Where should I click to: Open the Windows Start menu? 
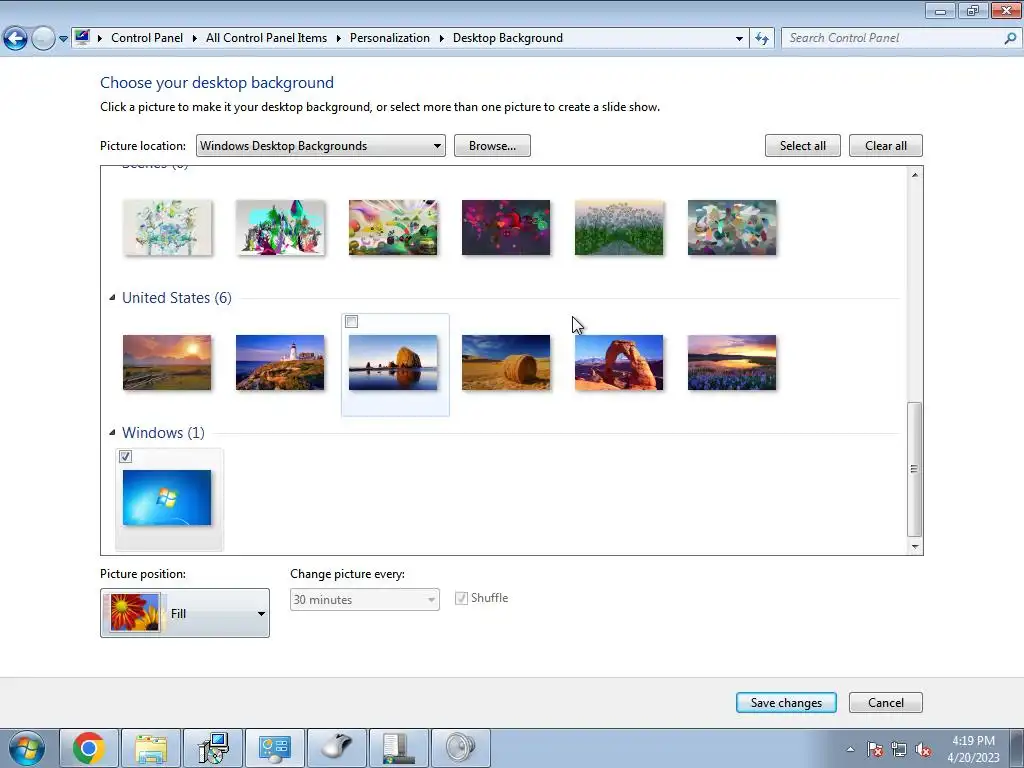[27, 748]
